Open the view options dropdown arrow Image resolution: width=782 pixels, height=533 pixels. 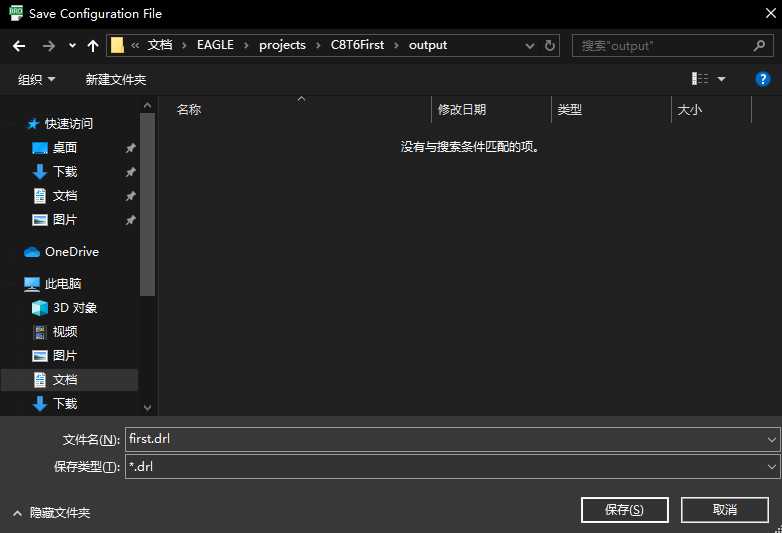(721, 79)
